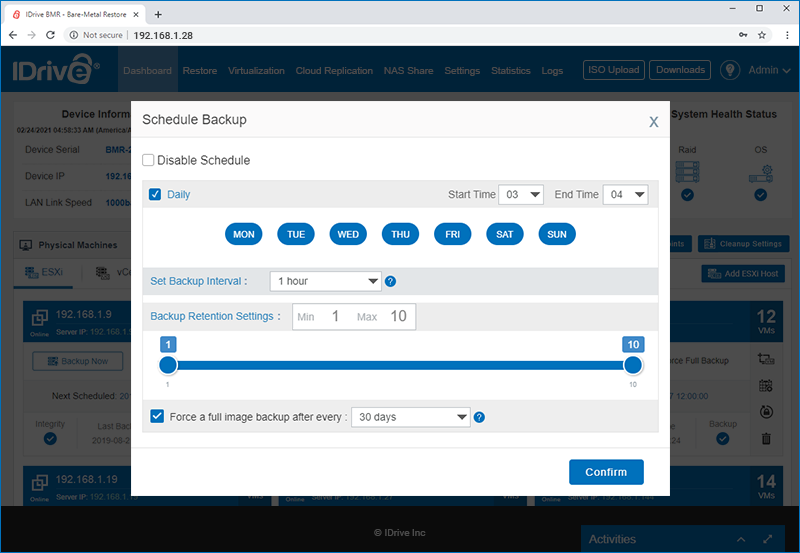Screen dimensions: 800x553
Task: Close the IDrive BMR browser tab
Action: point(136,14)
